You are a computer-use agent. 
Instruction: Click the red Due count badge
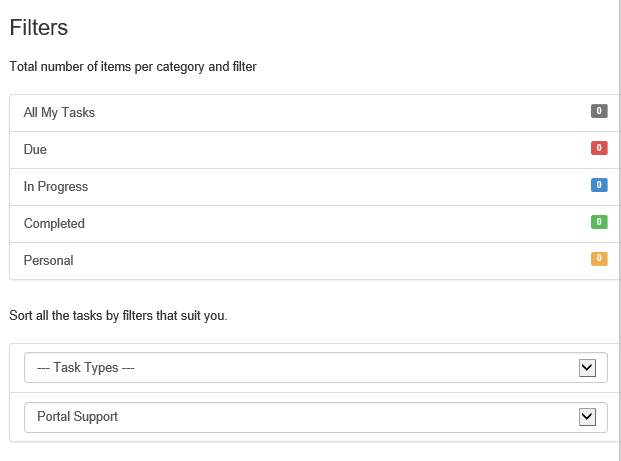point(599,148)
